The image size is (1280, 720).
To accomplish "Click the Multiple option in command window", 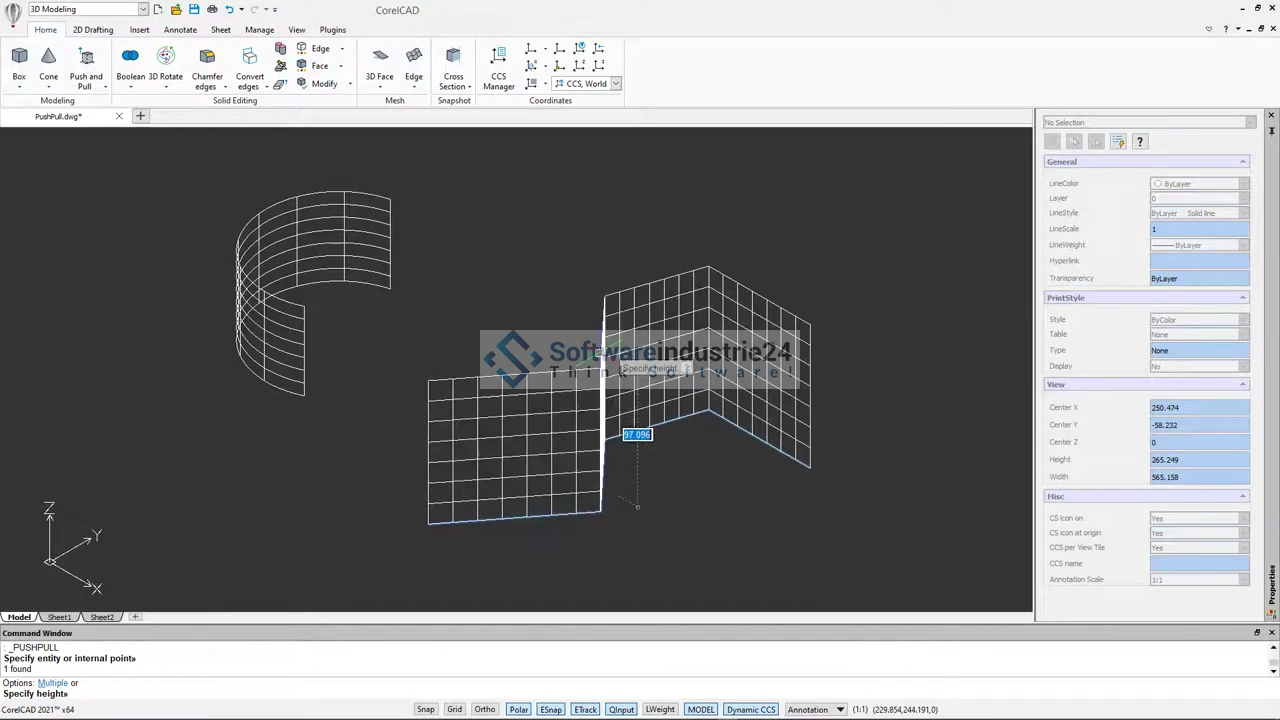I will pyautogui.click(x=52, y=683).
